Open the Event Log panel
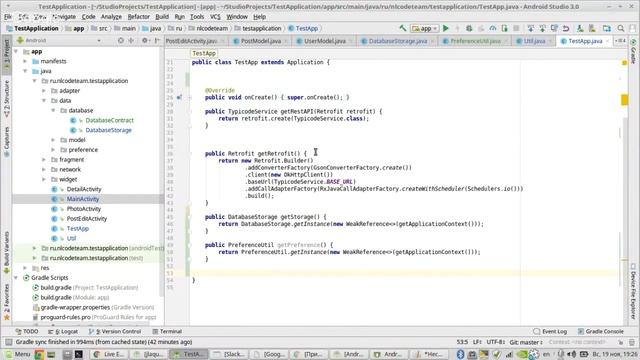The image size is (640, 360). [x=550, y=331]
